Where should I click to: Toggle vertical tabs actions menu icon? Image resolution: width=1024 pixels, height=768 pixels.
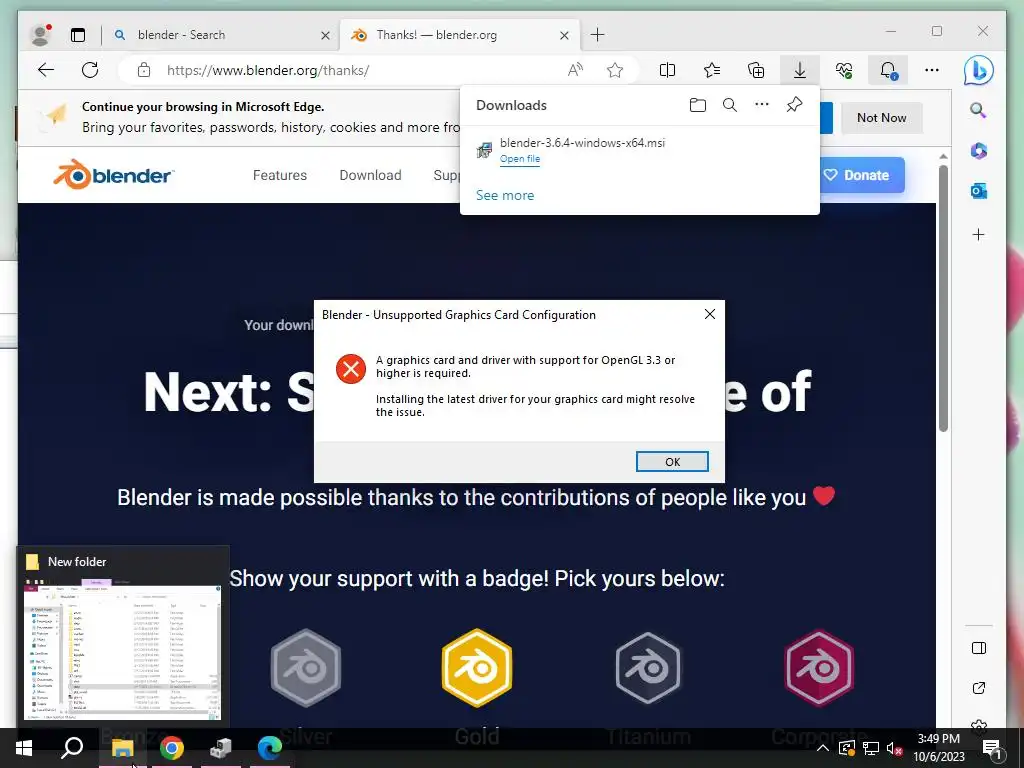coord(78,35)
